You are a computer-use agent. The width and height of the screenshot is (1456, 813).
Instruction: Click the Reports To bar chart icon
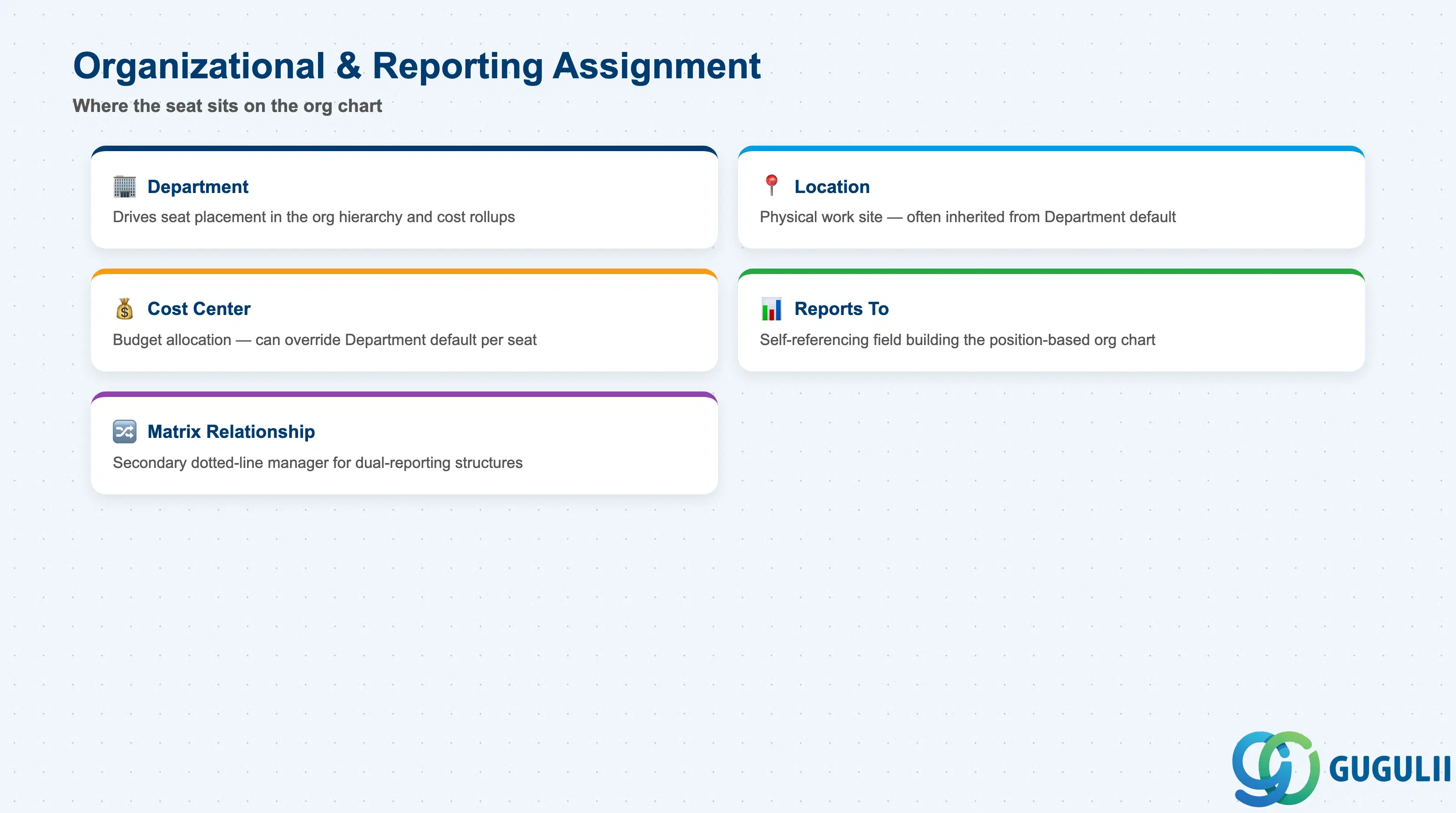(772, 309)
